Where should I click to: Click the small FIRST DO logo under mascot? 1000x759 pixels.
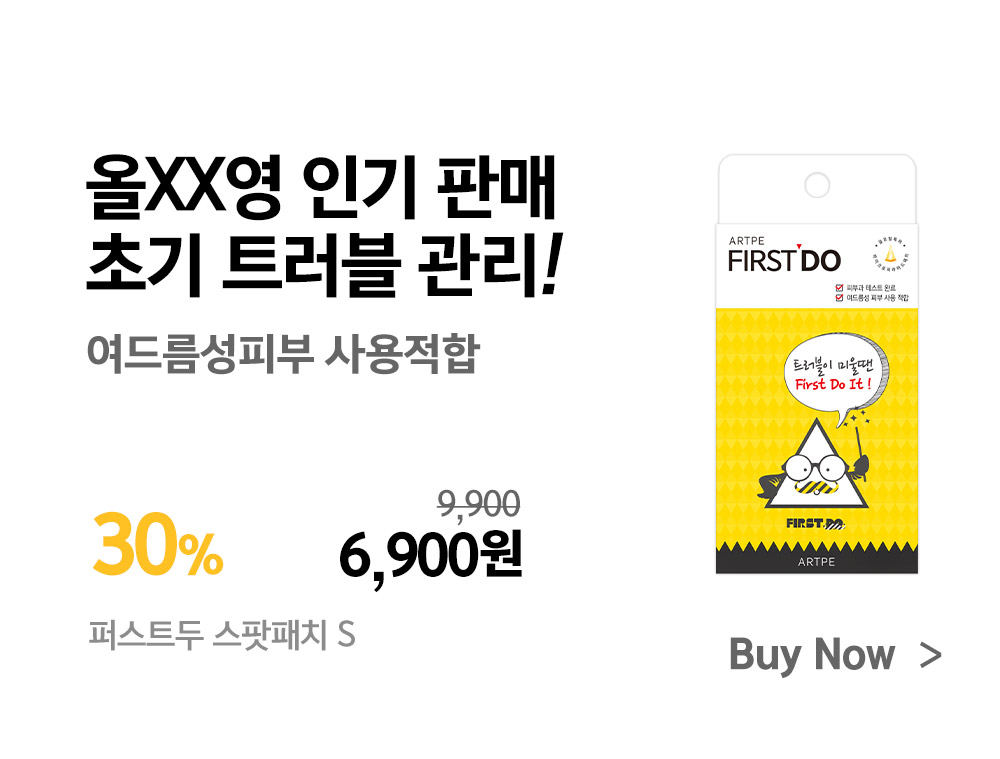816,524
